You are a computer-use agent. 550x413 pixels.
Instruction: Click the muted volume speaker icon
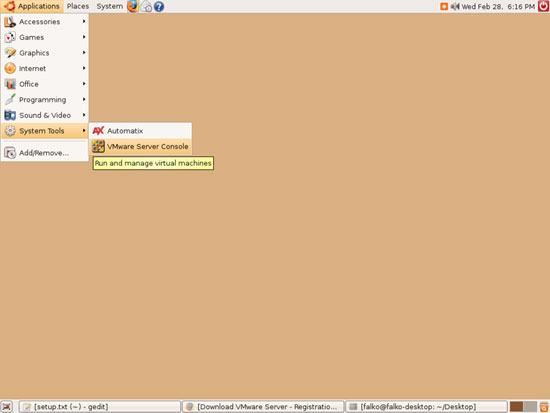pyautogui.click(x=455, y=6)
